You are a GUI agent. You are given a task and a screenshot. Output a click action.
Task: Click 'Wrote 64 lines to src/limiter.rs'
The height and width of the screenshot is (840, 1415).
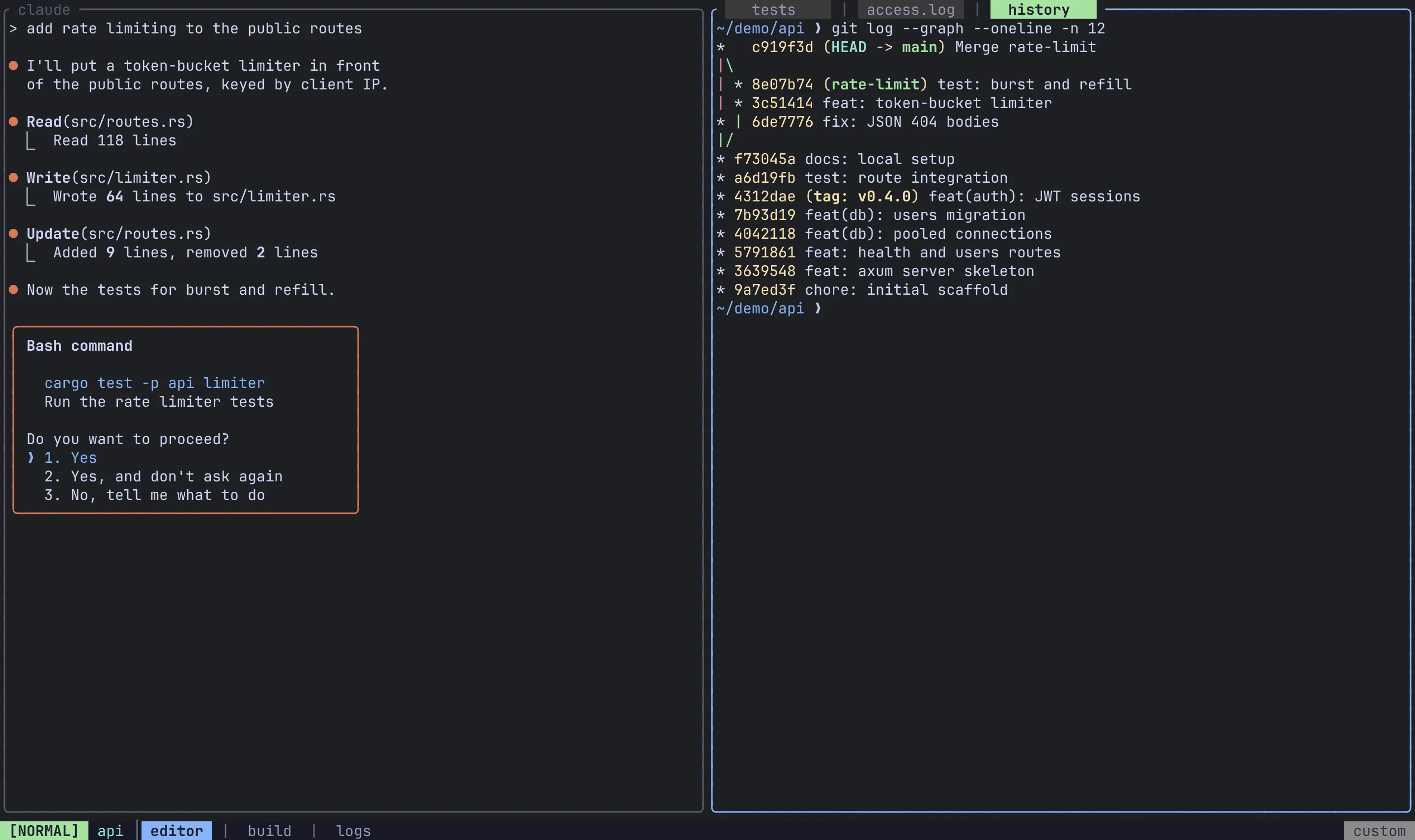click(x=194, y=196)
